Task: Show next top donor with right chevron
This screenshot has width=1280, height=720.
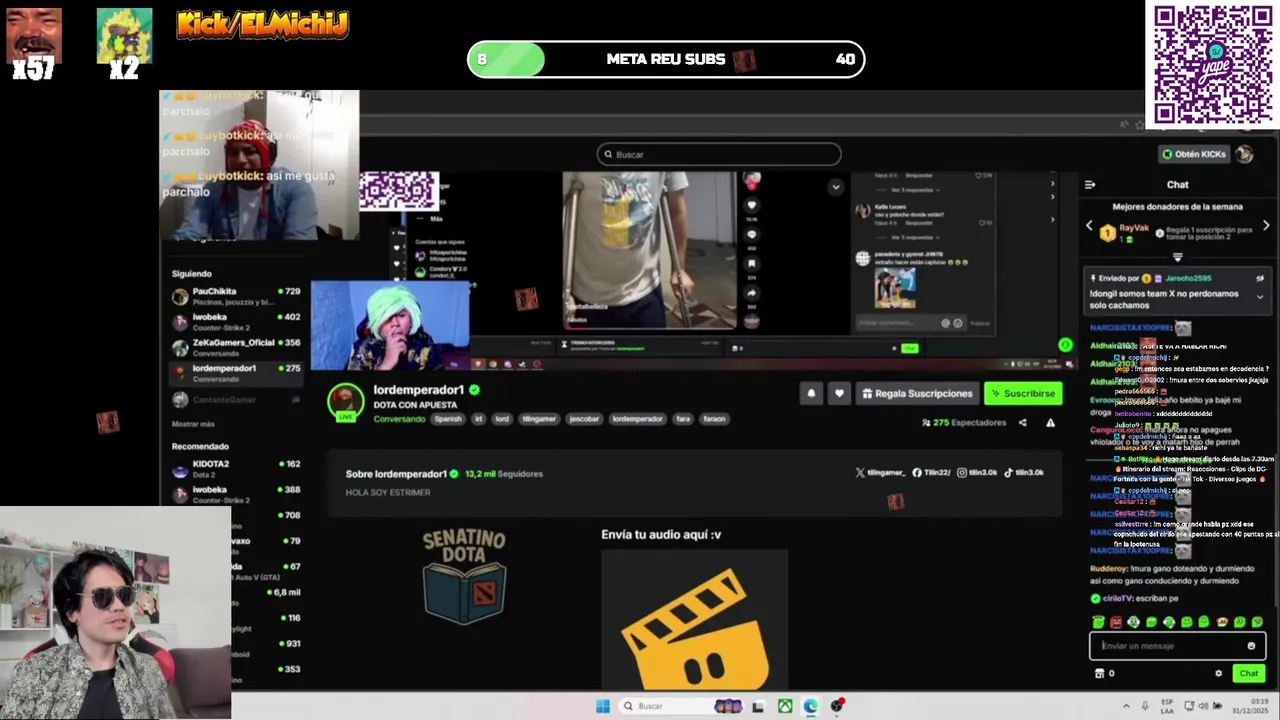Action: pyautogui.click(x=1266, y=226)
